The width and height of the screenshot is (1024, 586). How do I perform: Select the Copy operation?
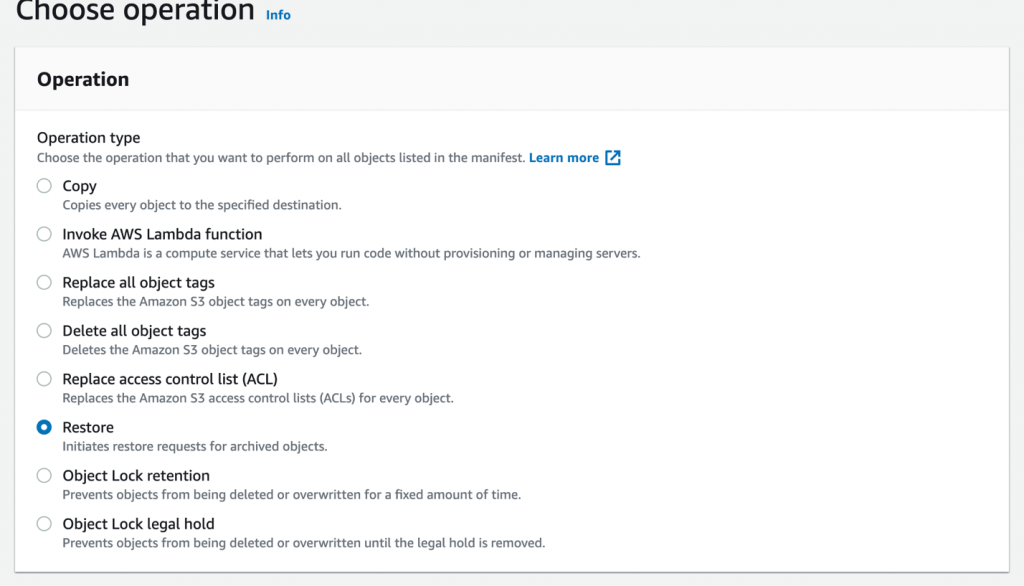coord(43,185)
